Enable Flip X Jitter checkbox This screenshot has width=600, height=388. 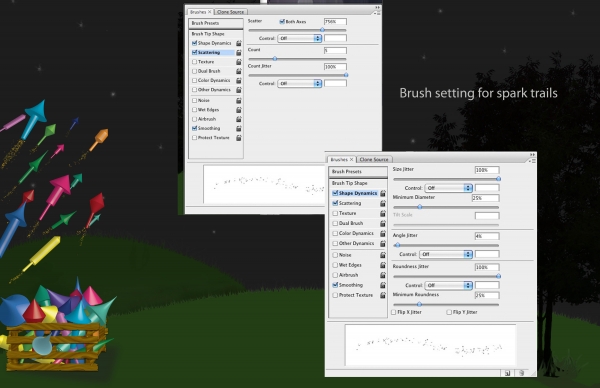(x=393, y=312)
